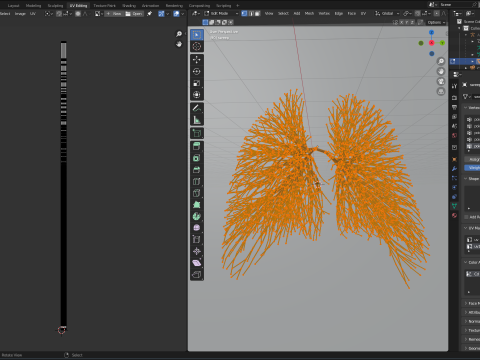Select the Annotate tool

click(x=197, y=108)
